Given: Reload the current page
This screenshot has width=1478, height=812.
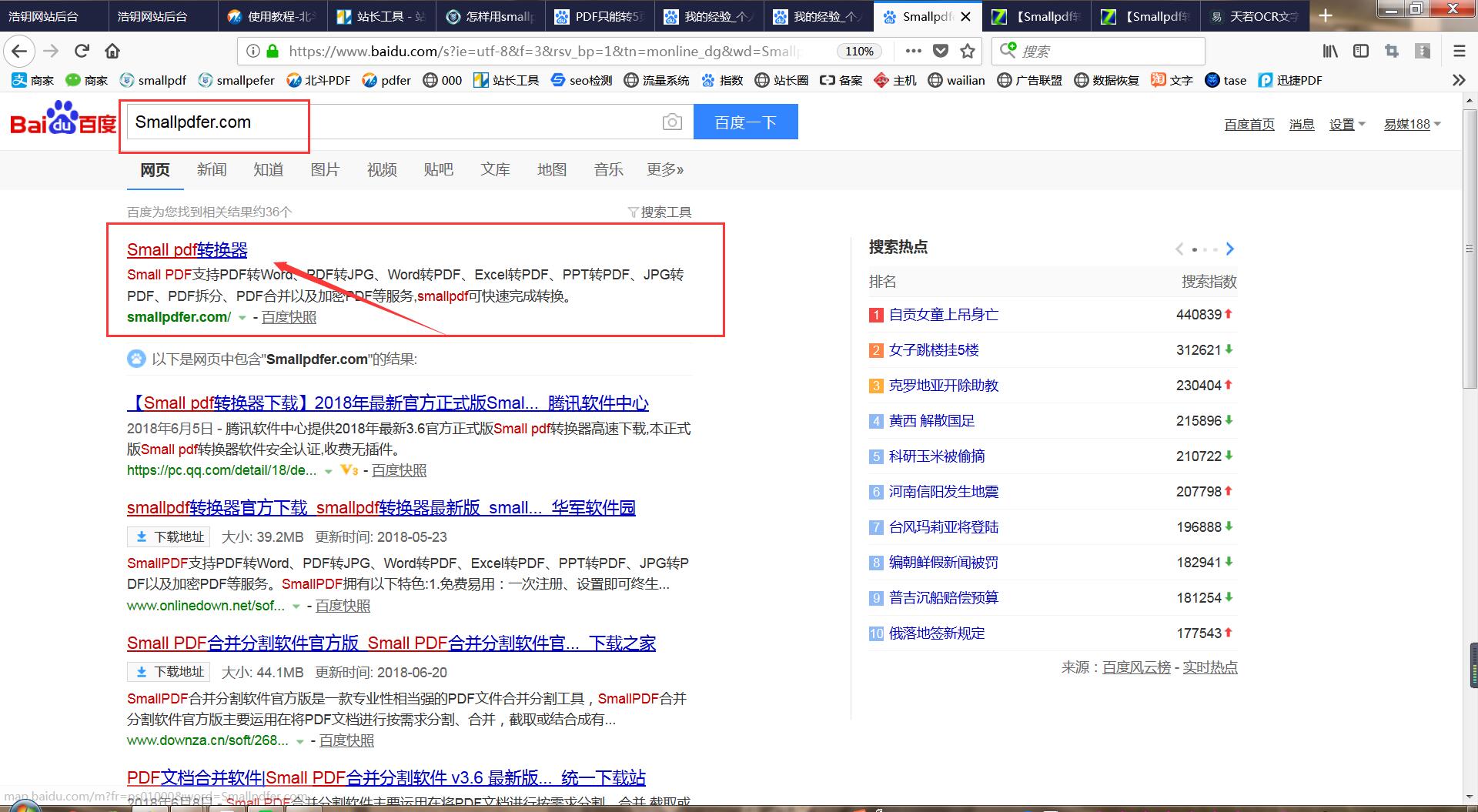Looking at the screenshot, I should [82, 52].
